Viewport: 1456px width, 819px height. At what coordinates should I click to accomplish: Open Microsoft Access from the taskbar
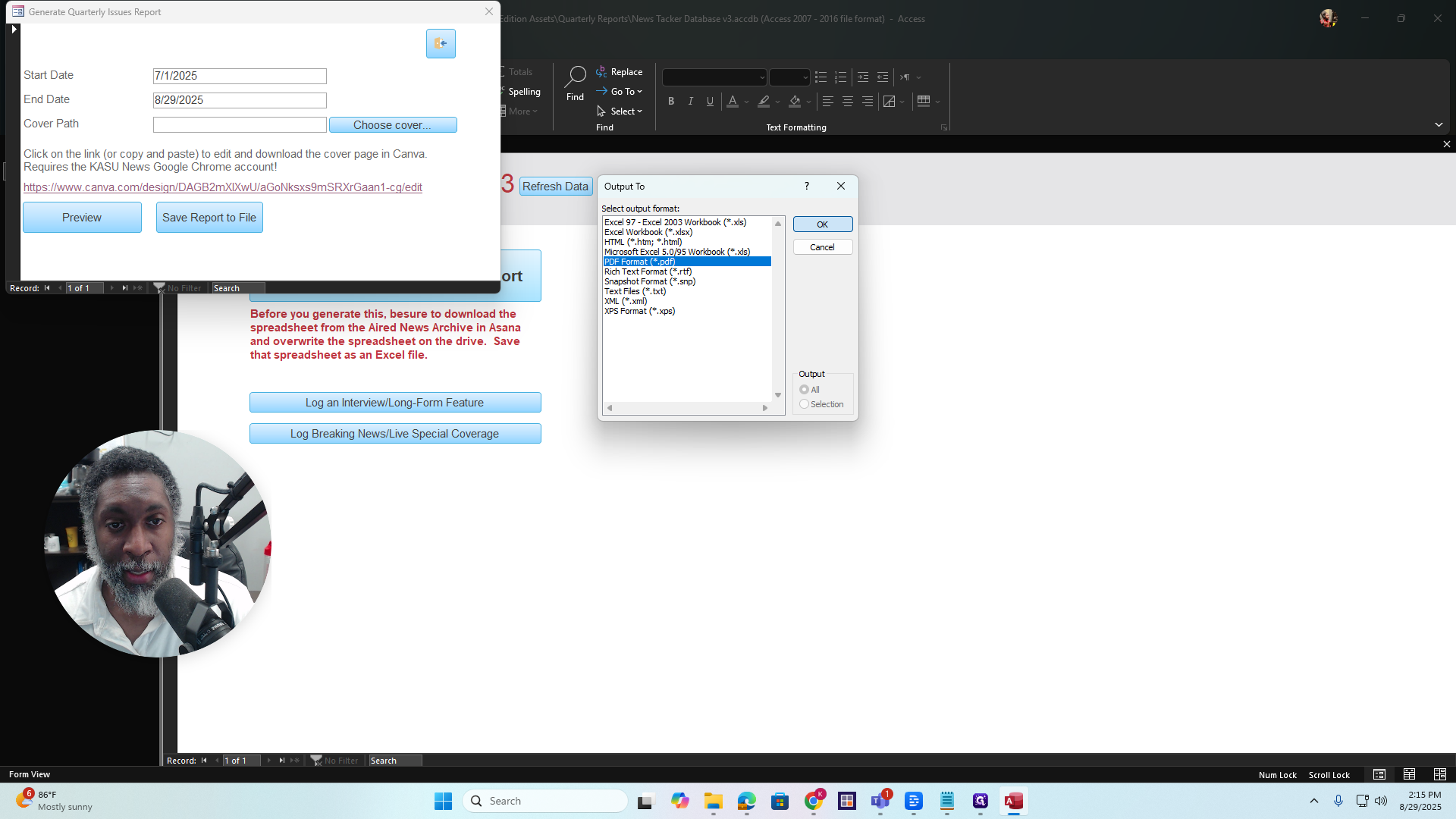point(1014,801)
